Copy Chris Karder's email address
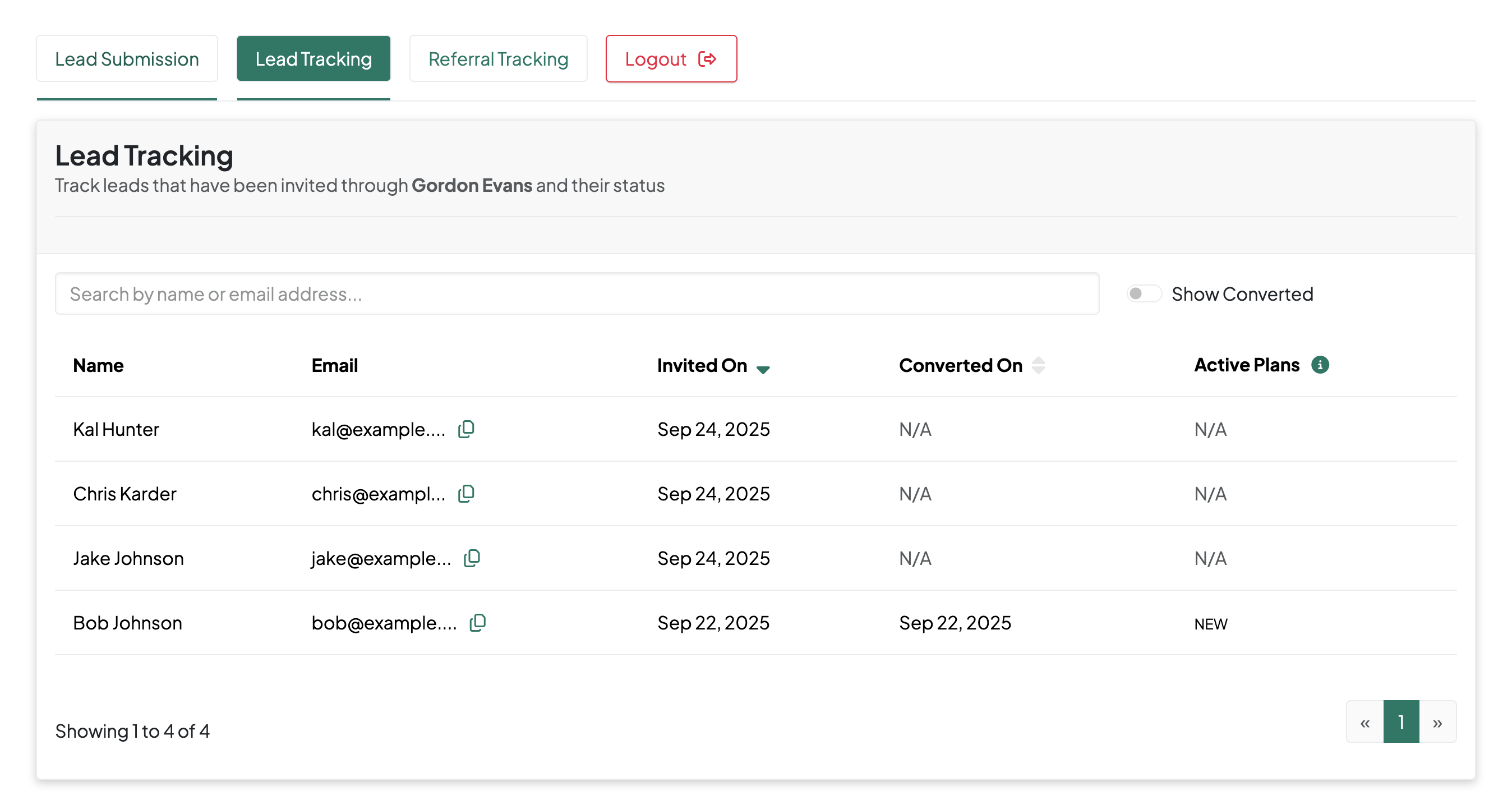The width and height of the screenshot is (1512, 809). (x=466, y=494)
